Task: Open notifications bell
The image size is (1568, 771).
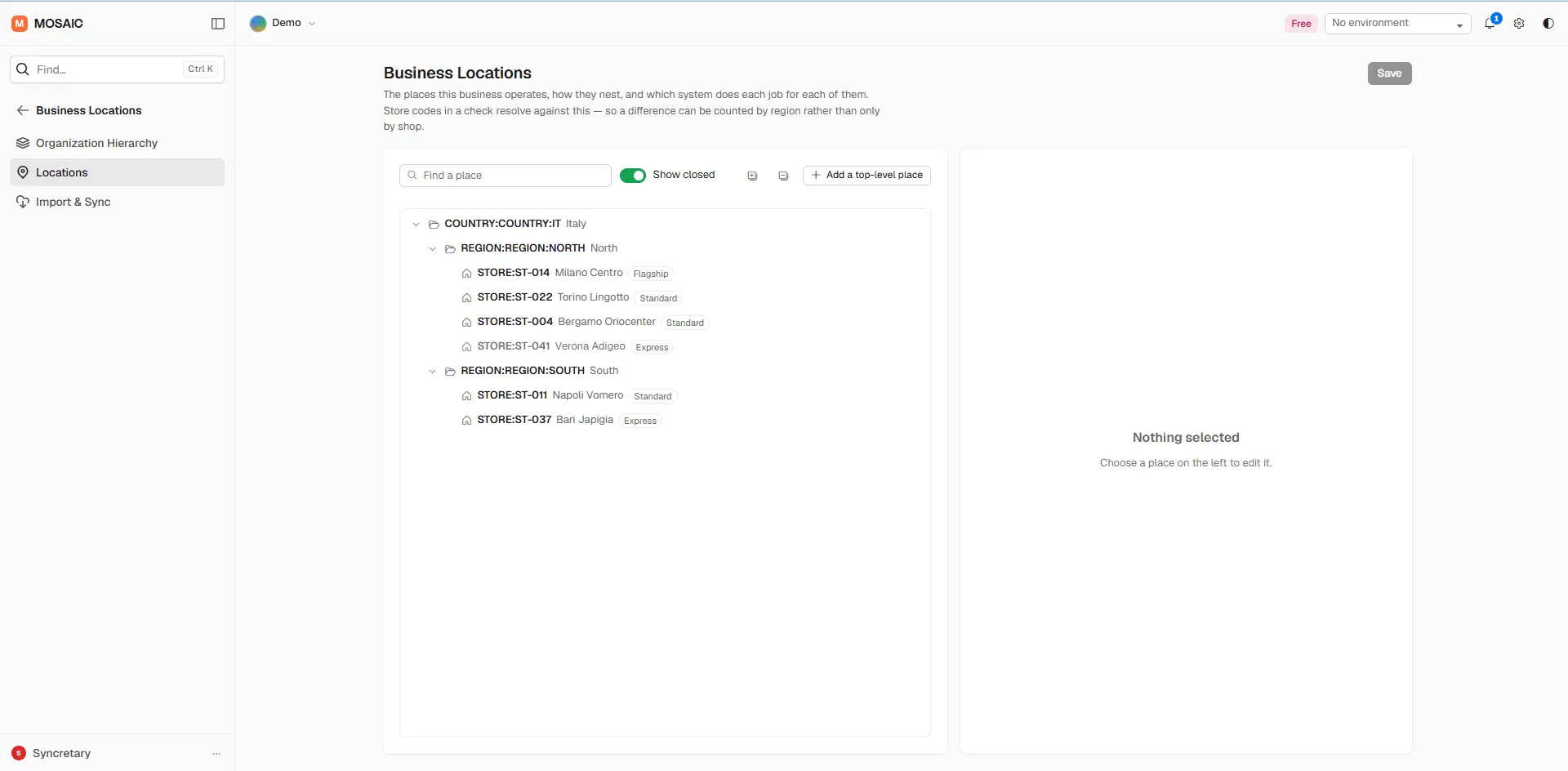Action: (1490, 24)
